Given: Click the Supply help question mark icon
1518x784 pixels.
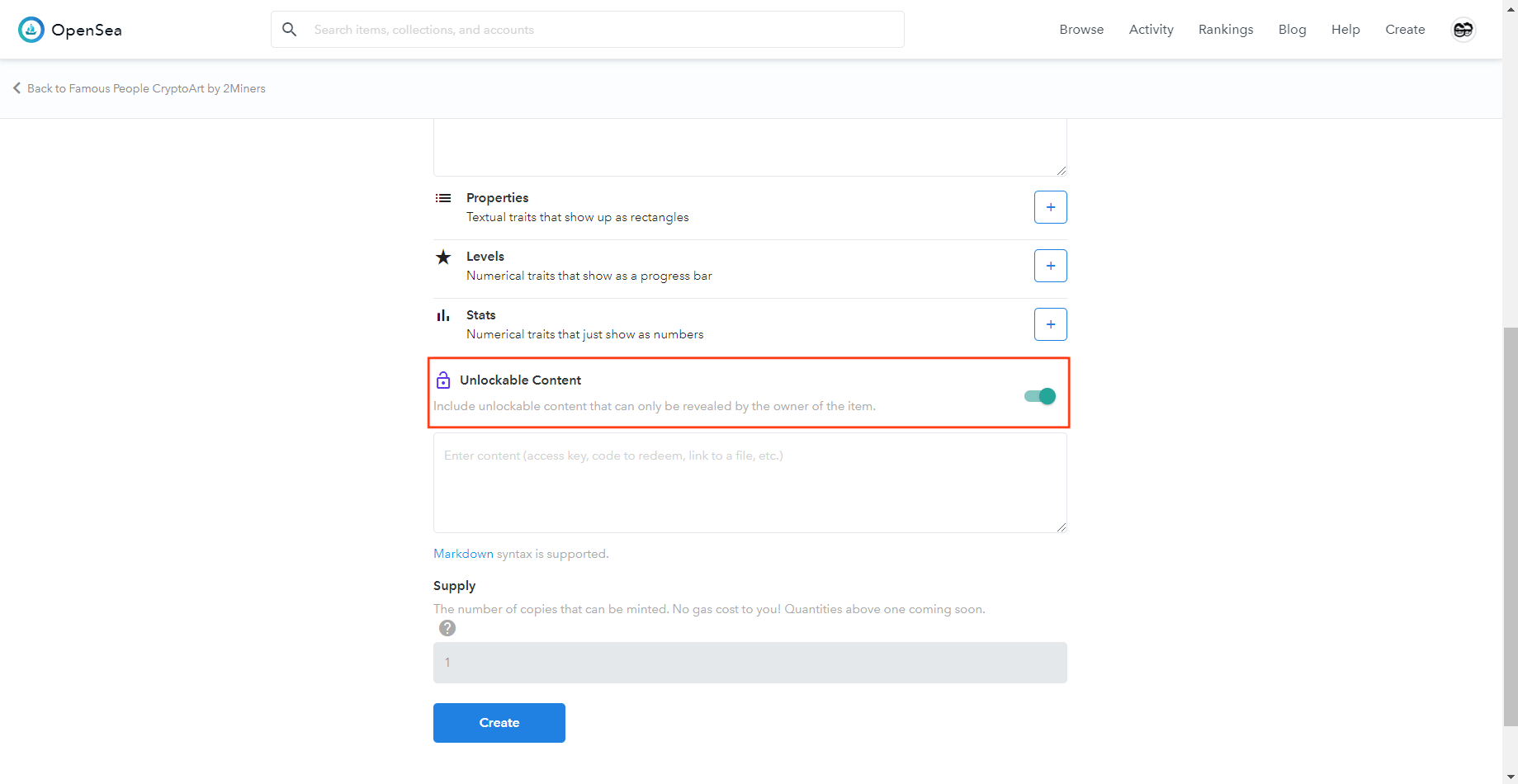Looking at the screenshot, I should pos(447,628).
